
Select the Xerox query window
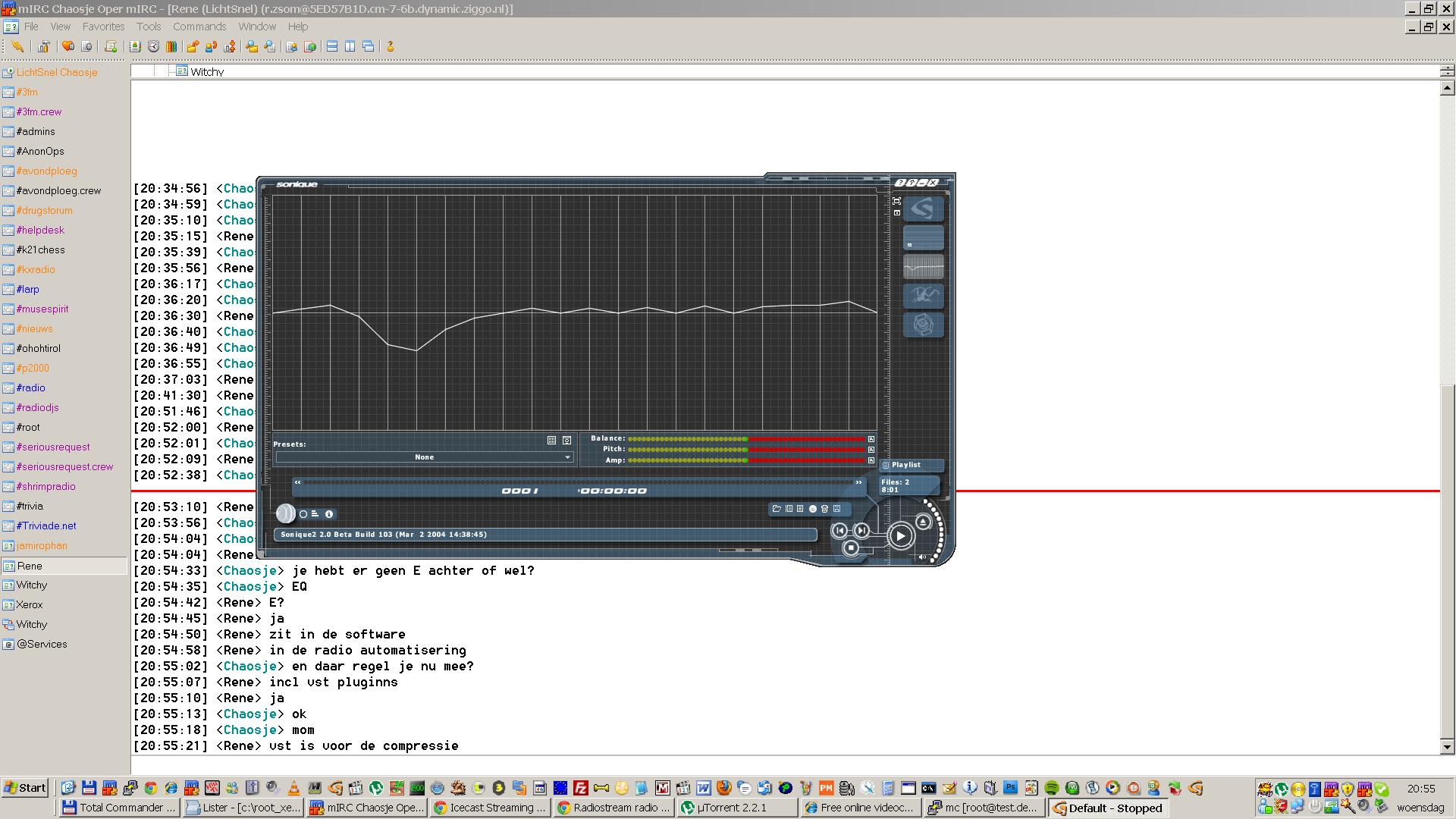tap(30, 604)
